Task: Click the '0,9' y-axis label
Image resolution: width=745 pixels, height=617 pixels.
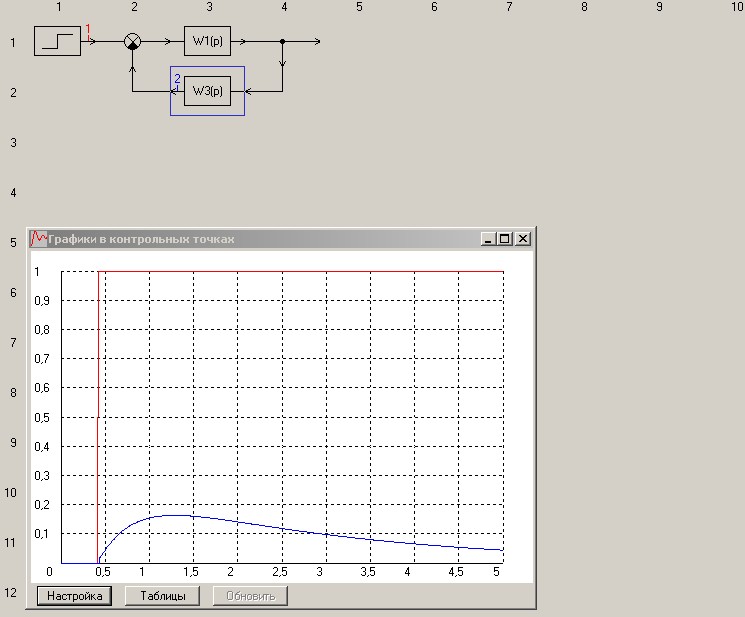Action: tap(42, 301)
